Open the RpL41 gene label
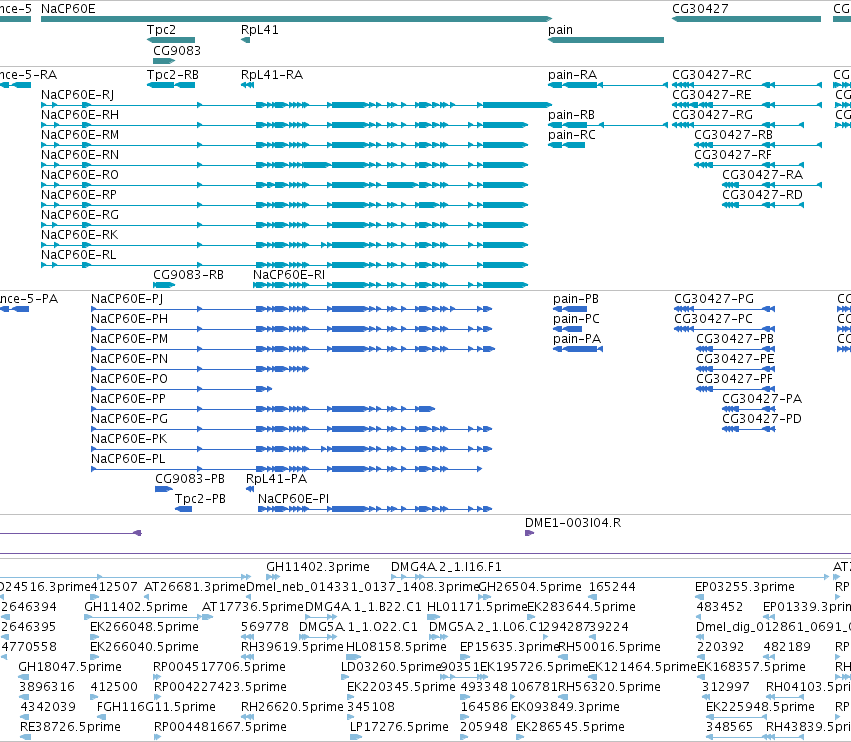851x742 pixels. point(259,30)
